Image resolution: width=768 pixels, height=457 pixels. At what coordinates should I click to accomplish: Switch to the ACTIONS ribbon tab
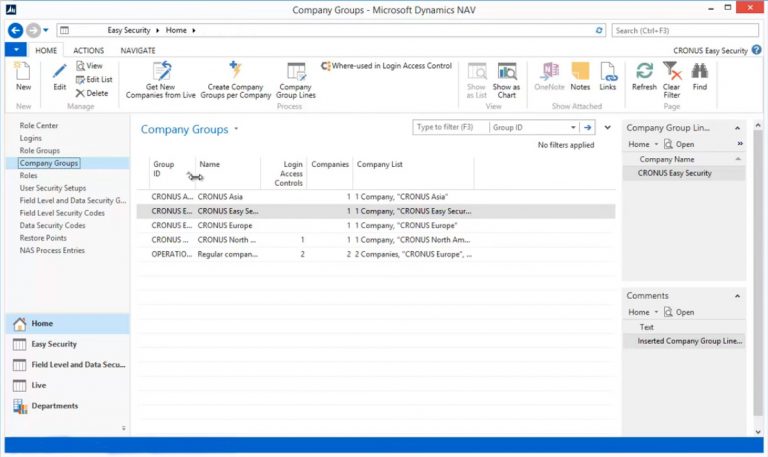point(89,49)
